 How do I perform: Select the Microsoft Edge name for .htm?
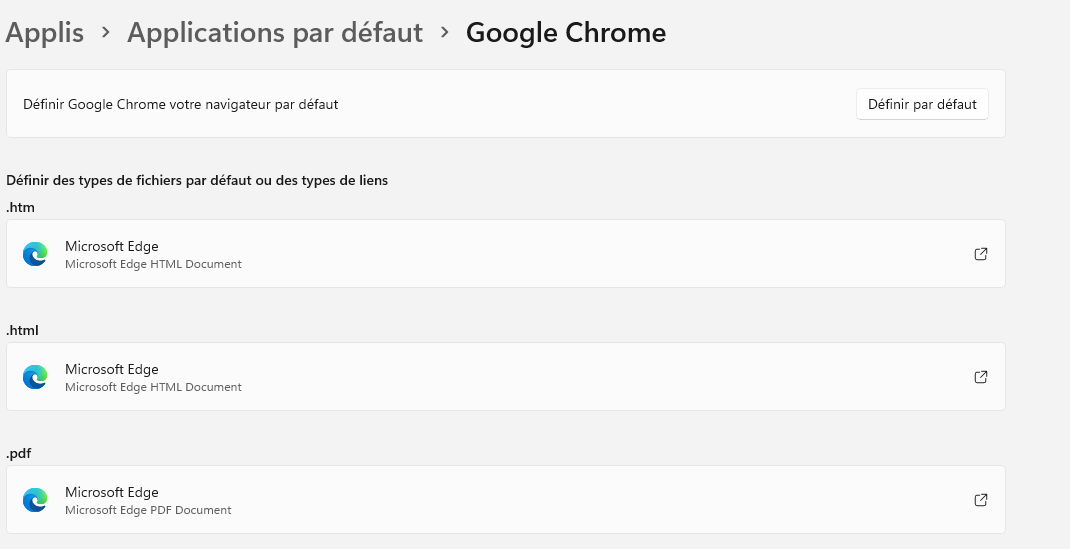(112, 246)
